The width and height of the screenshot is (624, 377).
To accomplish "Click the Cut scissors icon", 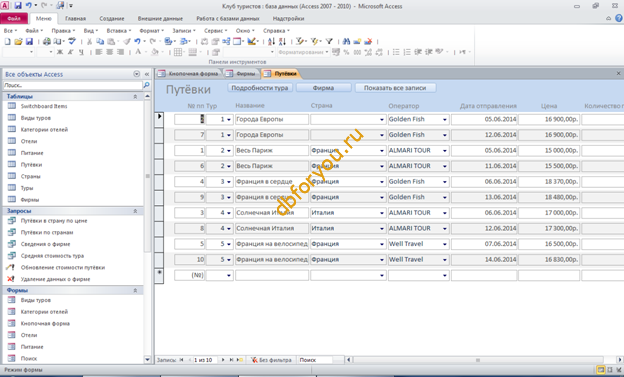I will (89, 41).
